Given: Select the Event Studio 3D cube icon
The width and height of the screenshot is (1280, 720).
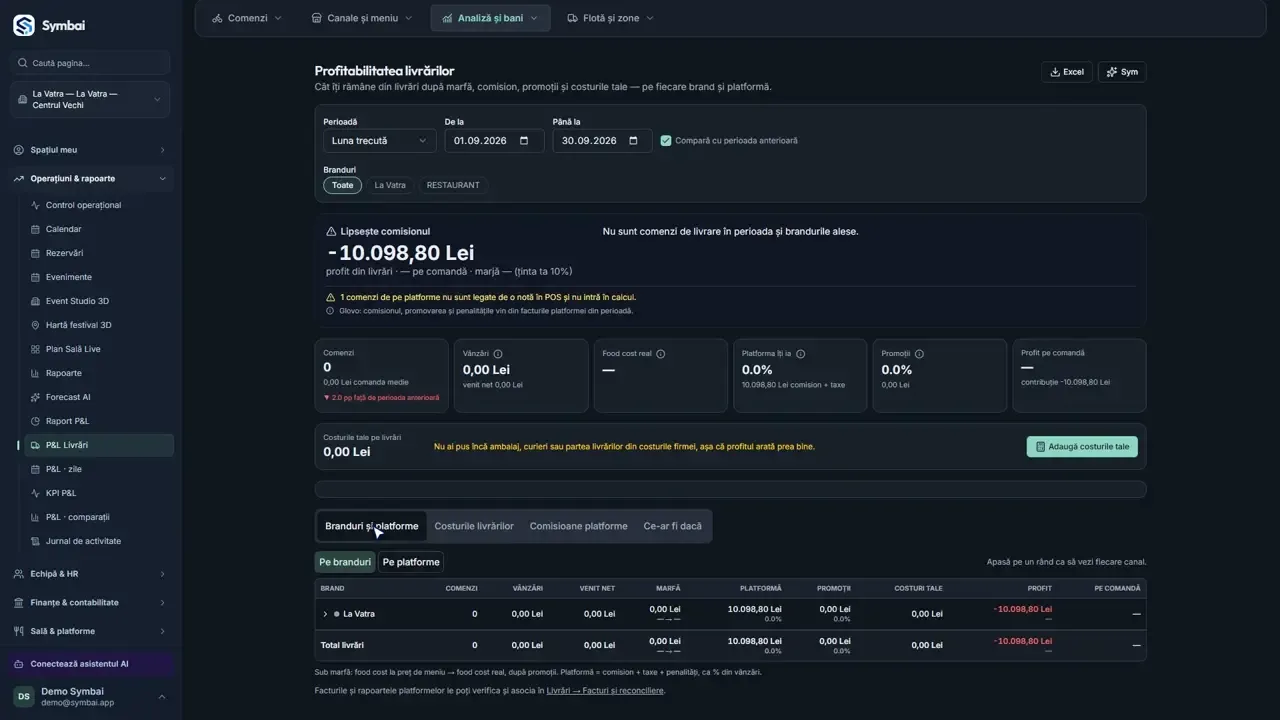Looking at the screenshot, I should (36, 301).
